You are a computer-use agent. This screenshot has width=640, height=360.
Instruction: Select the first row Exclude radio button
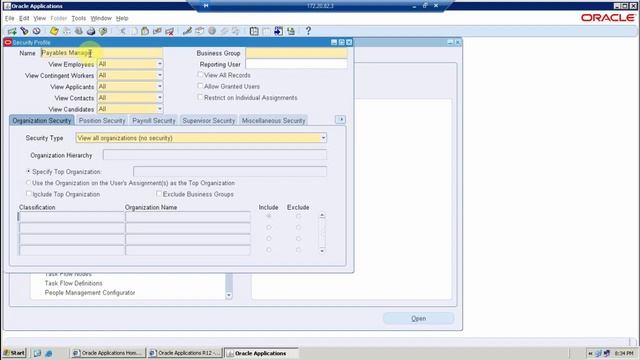[298, 216]
